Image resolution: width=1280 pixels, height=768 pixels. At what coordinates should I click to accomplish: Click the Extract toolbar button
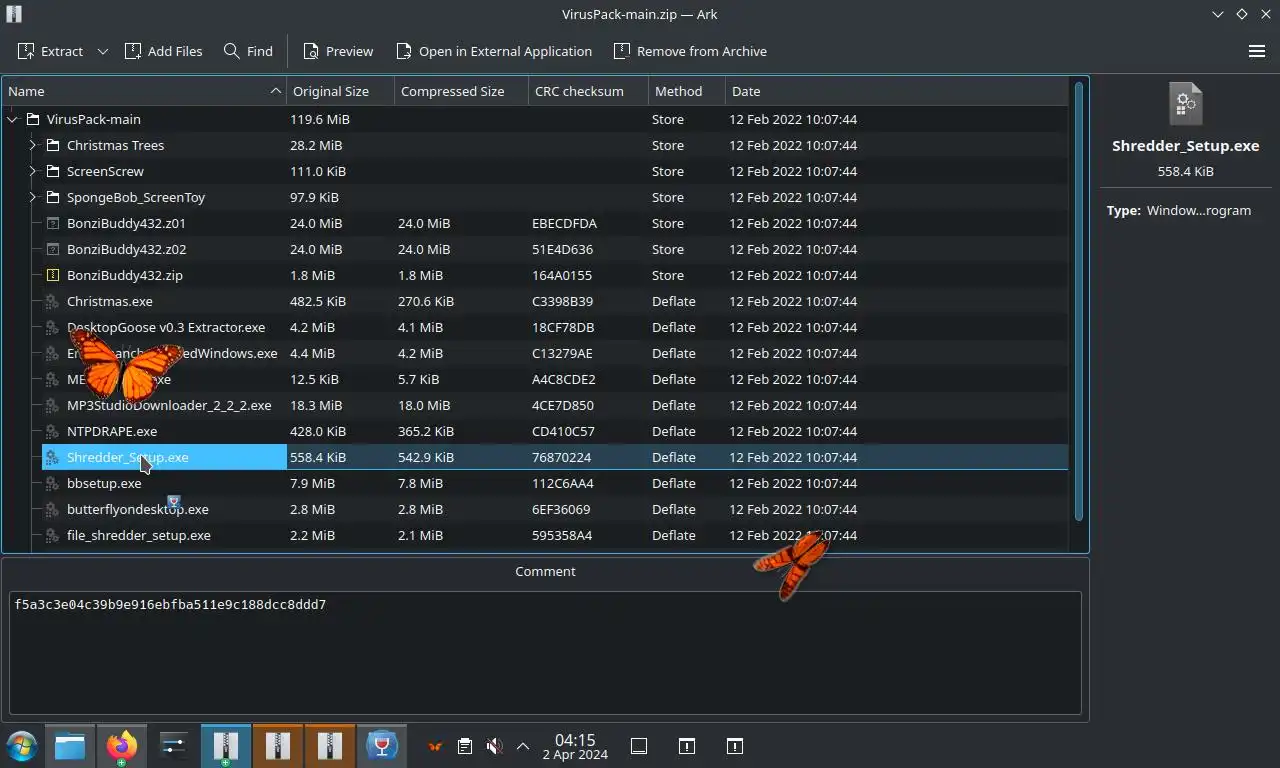click(49, 51)
